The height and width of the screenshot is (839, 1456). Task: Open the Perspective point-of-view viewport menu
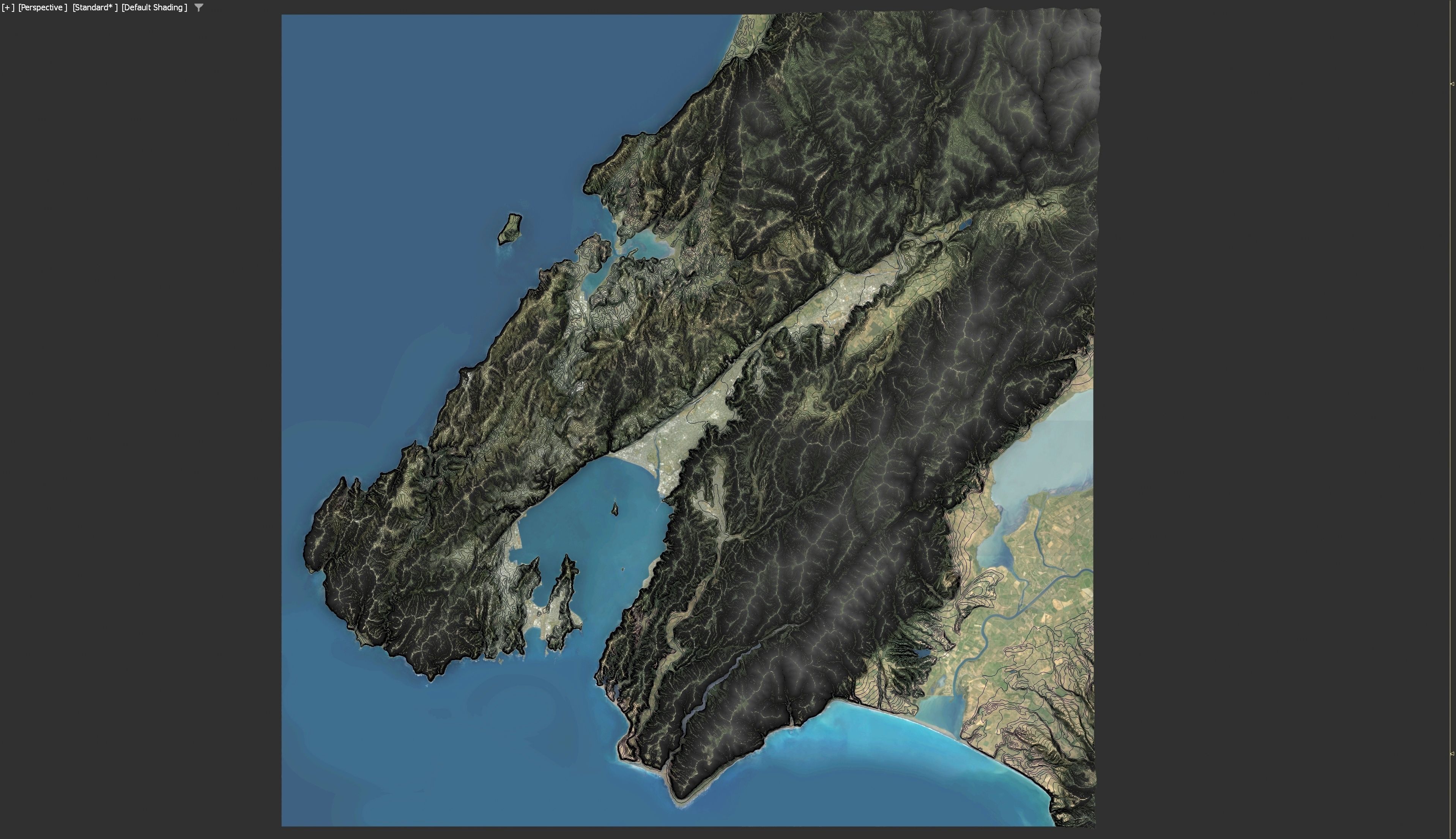43,8
